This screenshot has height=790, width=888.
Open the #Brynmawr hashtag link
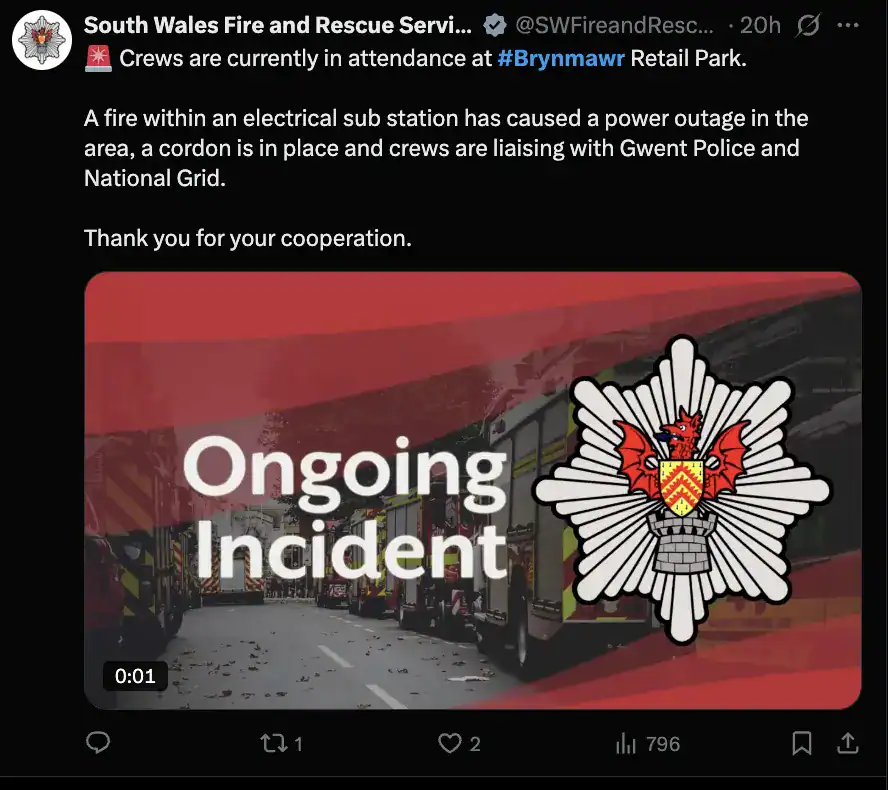pos(561,58)
